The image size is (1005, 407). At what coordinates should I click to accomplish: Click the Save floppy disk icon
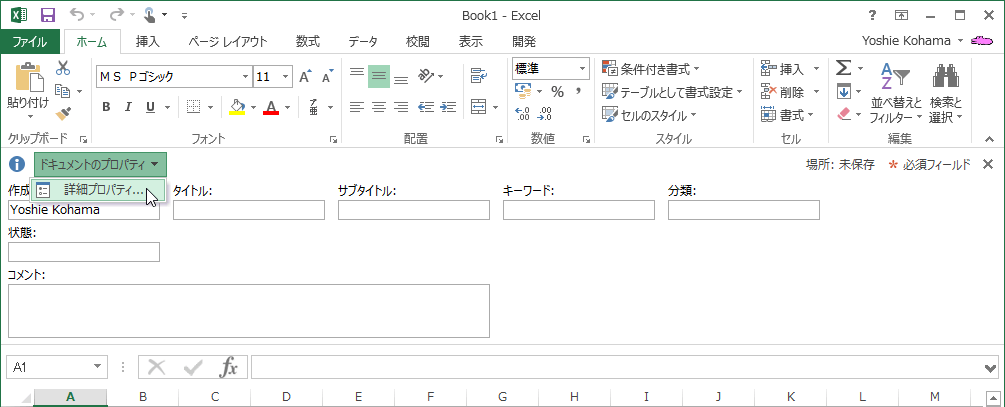(48, 15)
